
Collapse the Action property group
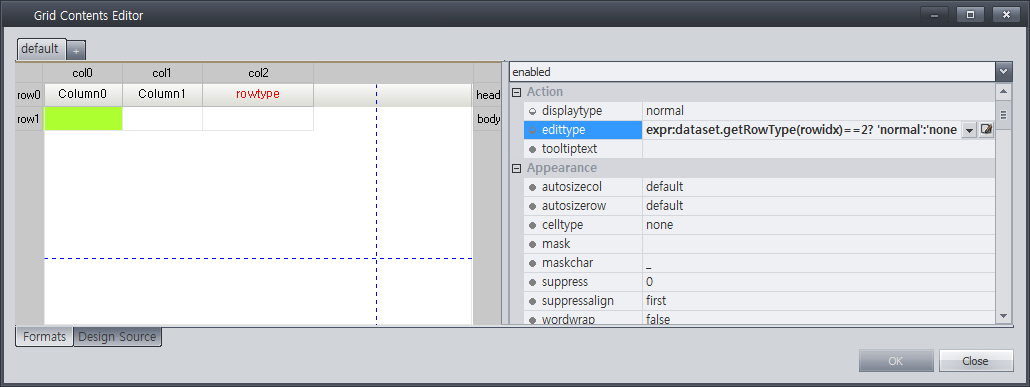(x=516, y=92)
